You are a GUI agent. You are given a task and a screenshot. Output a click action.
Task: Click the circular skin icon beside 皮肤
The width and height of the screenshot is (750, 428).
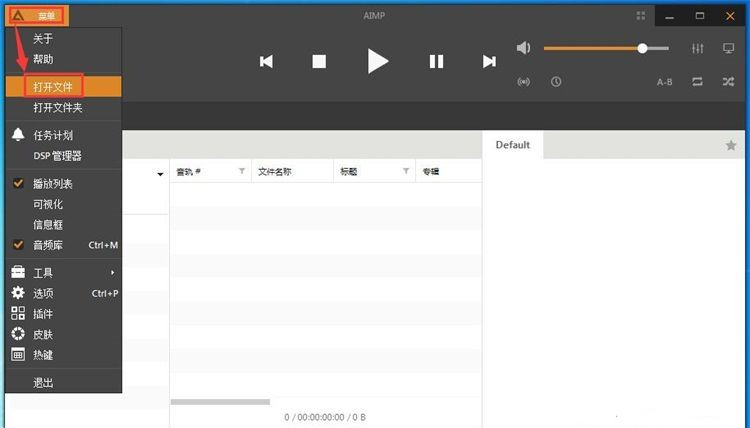[x=18, y=334]
